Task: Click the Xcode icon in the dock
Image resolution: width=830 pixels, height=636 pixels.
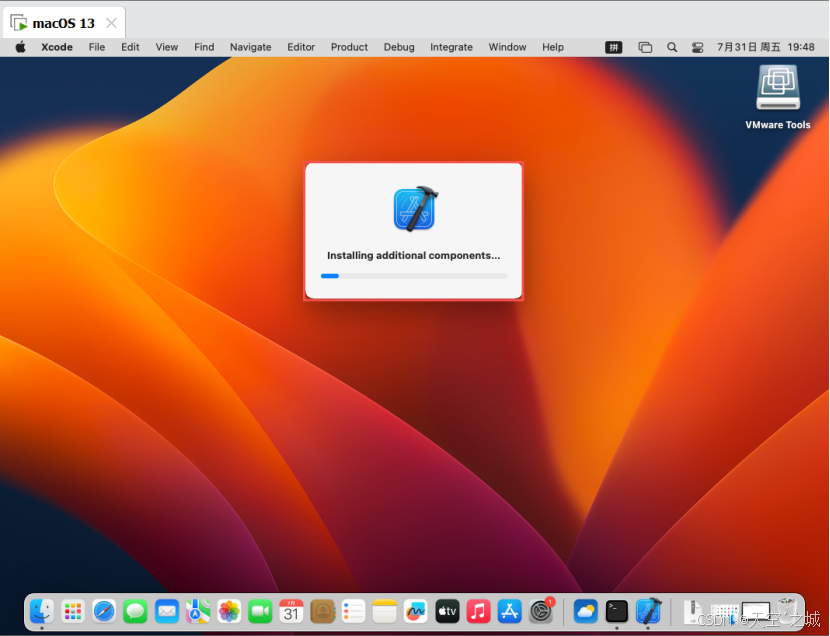Action: coord(648,611)
